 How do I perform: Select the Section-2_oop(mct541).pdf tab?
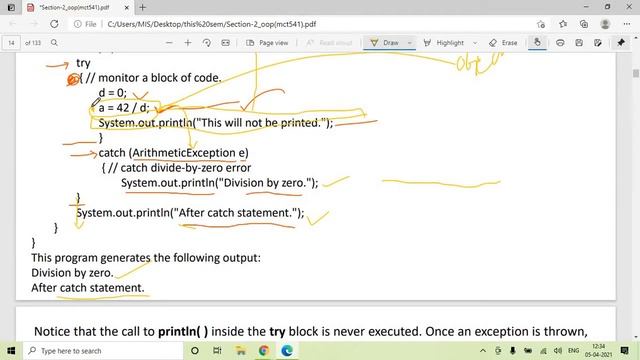pos(78,8)
